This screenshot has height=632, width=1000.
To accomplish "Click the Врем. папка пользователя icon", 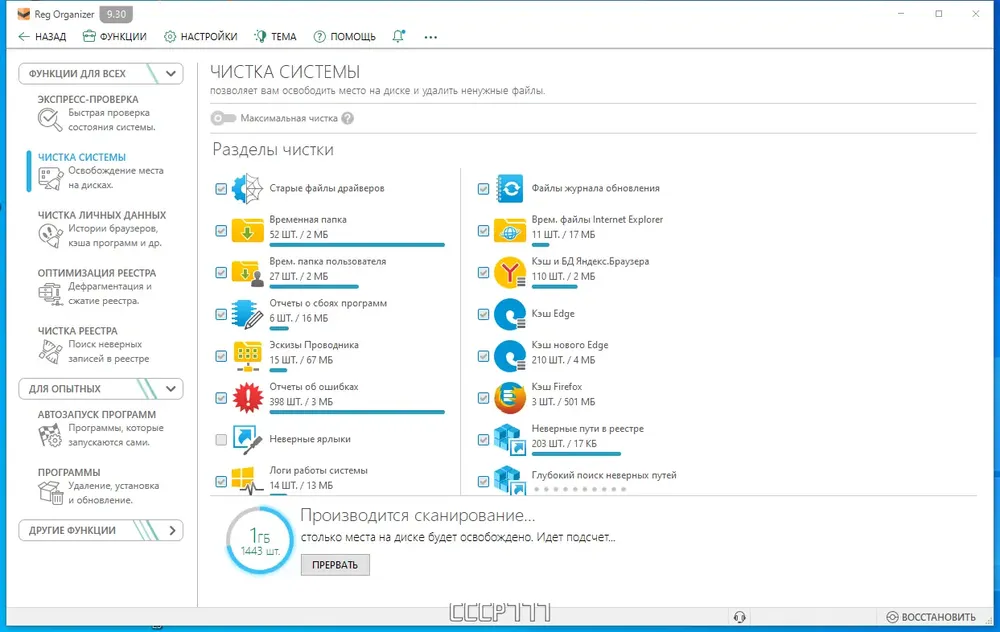I will pyautogui.click(x=247, y=272).
